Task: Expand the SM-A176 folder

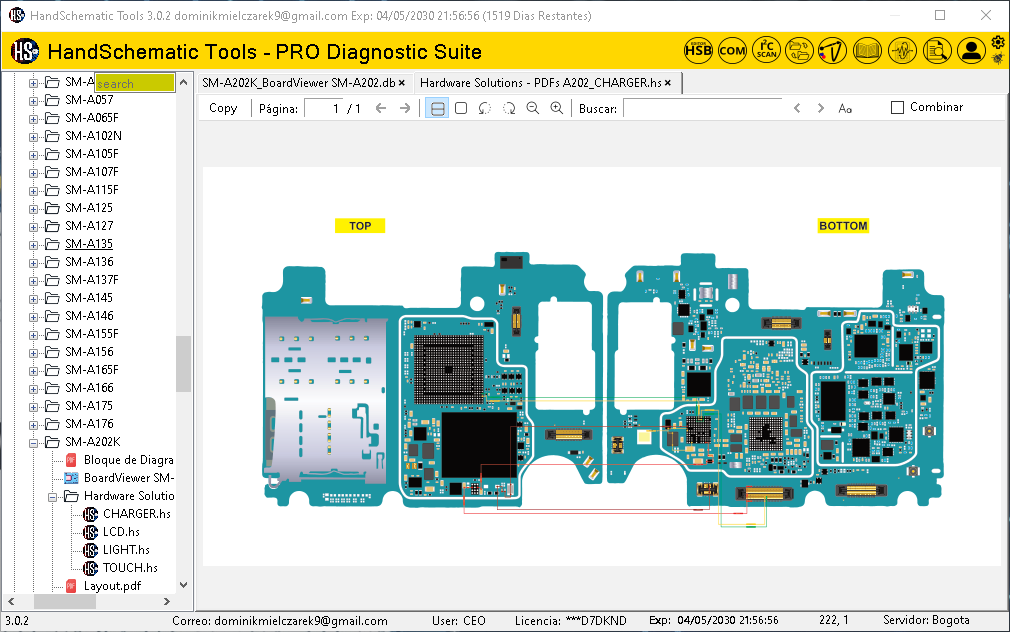Action: click(x=33, y=425)
